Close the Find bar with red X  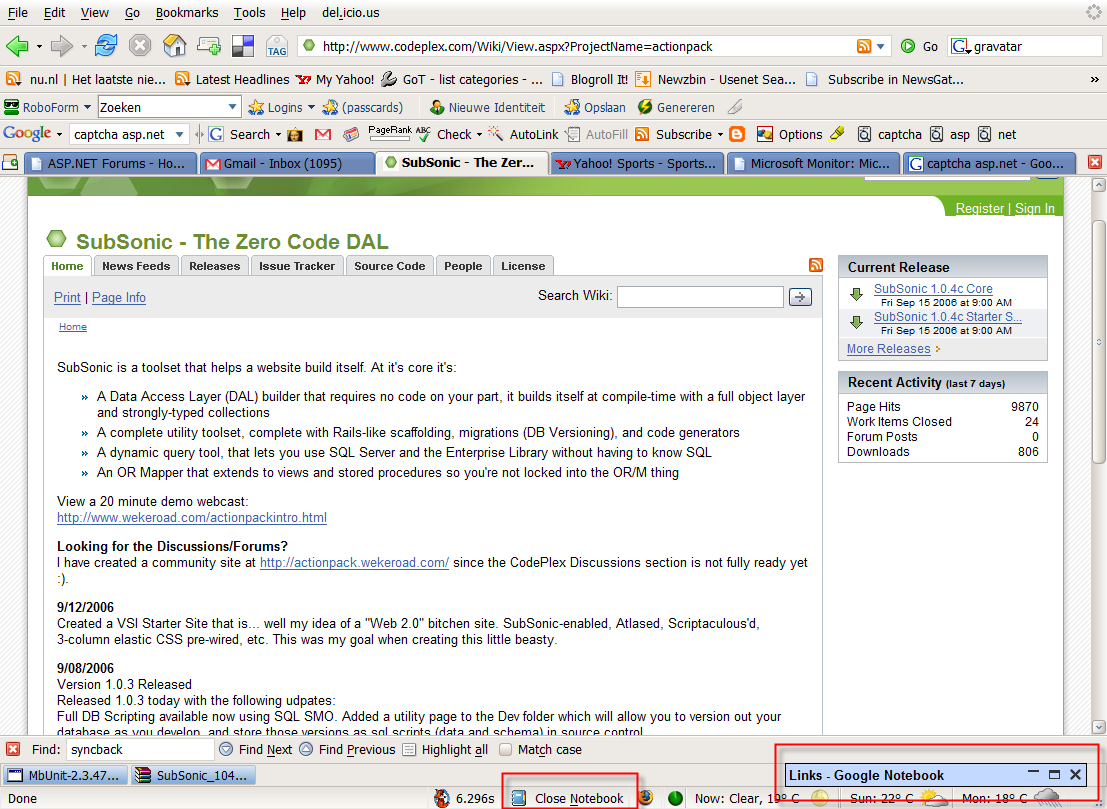coord(13,749)
